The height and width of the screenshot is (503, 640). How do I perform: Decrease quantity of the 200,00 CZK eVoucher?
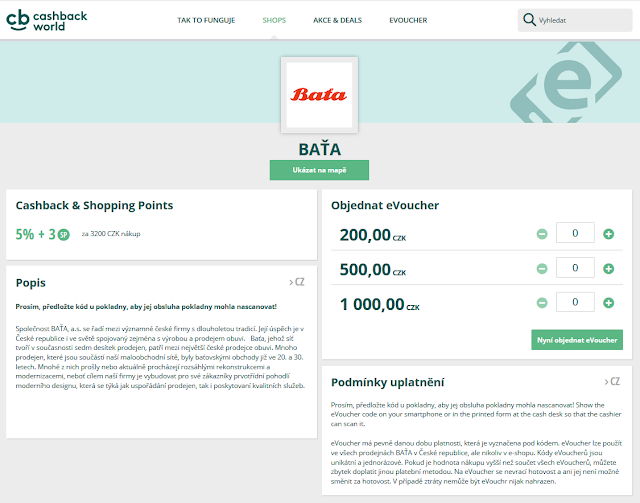[542, 234]
